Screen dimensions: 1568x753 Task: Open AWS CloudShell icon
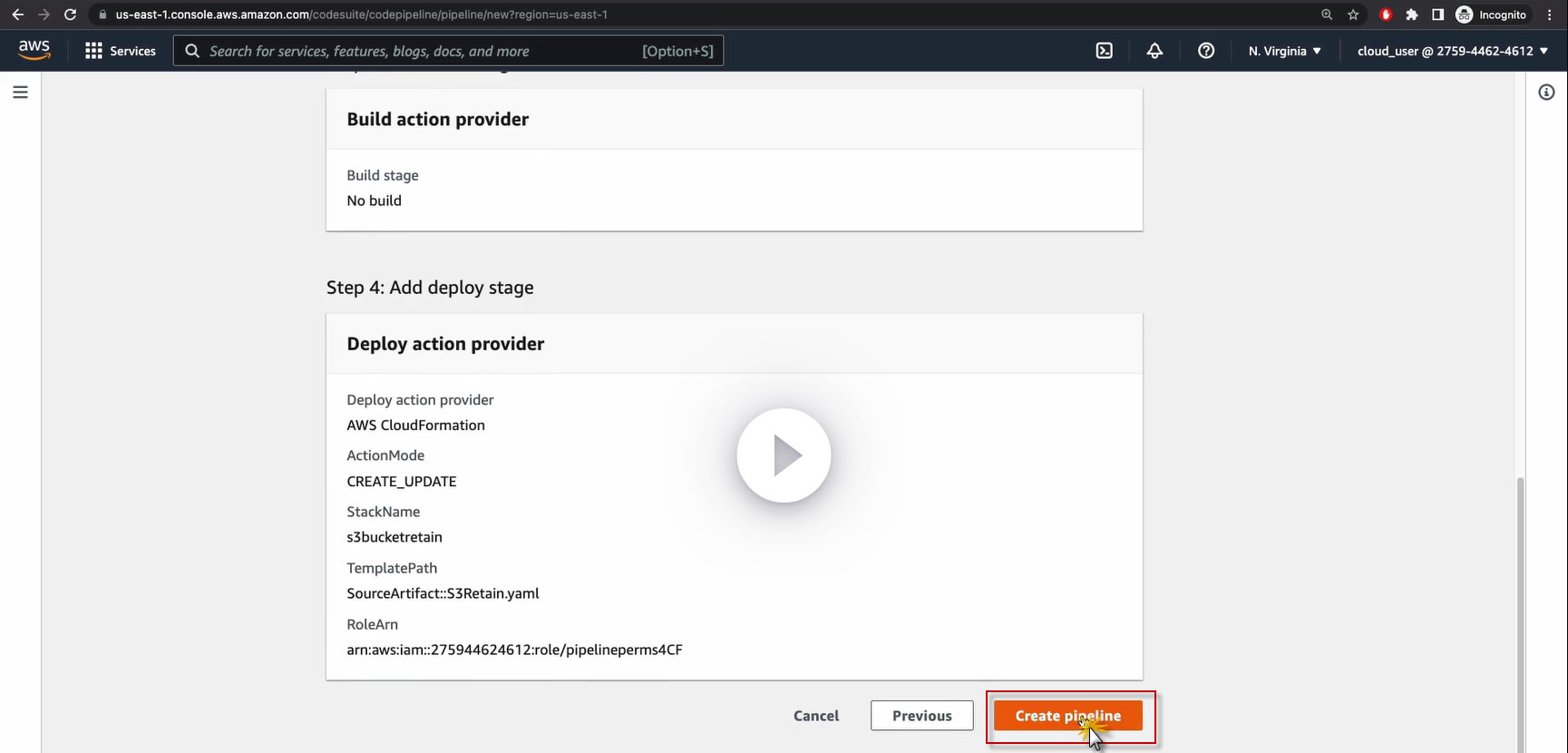click(x=1104, y=51)
